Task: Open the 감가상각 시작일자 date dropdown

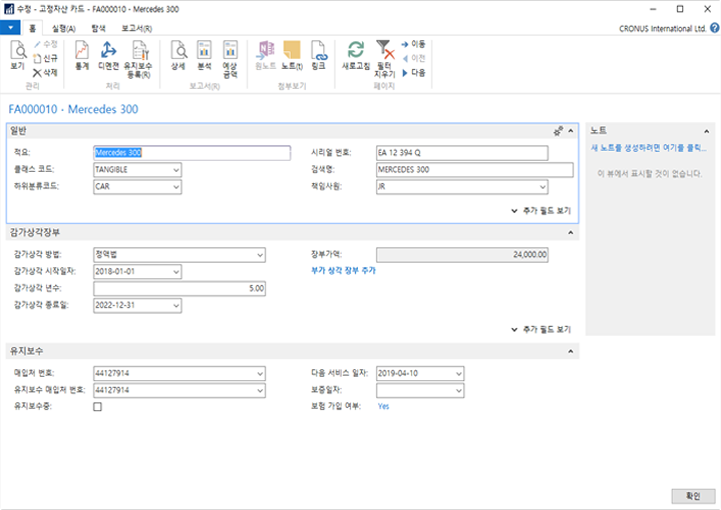Action: click(176, 272)
